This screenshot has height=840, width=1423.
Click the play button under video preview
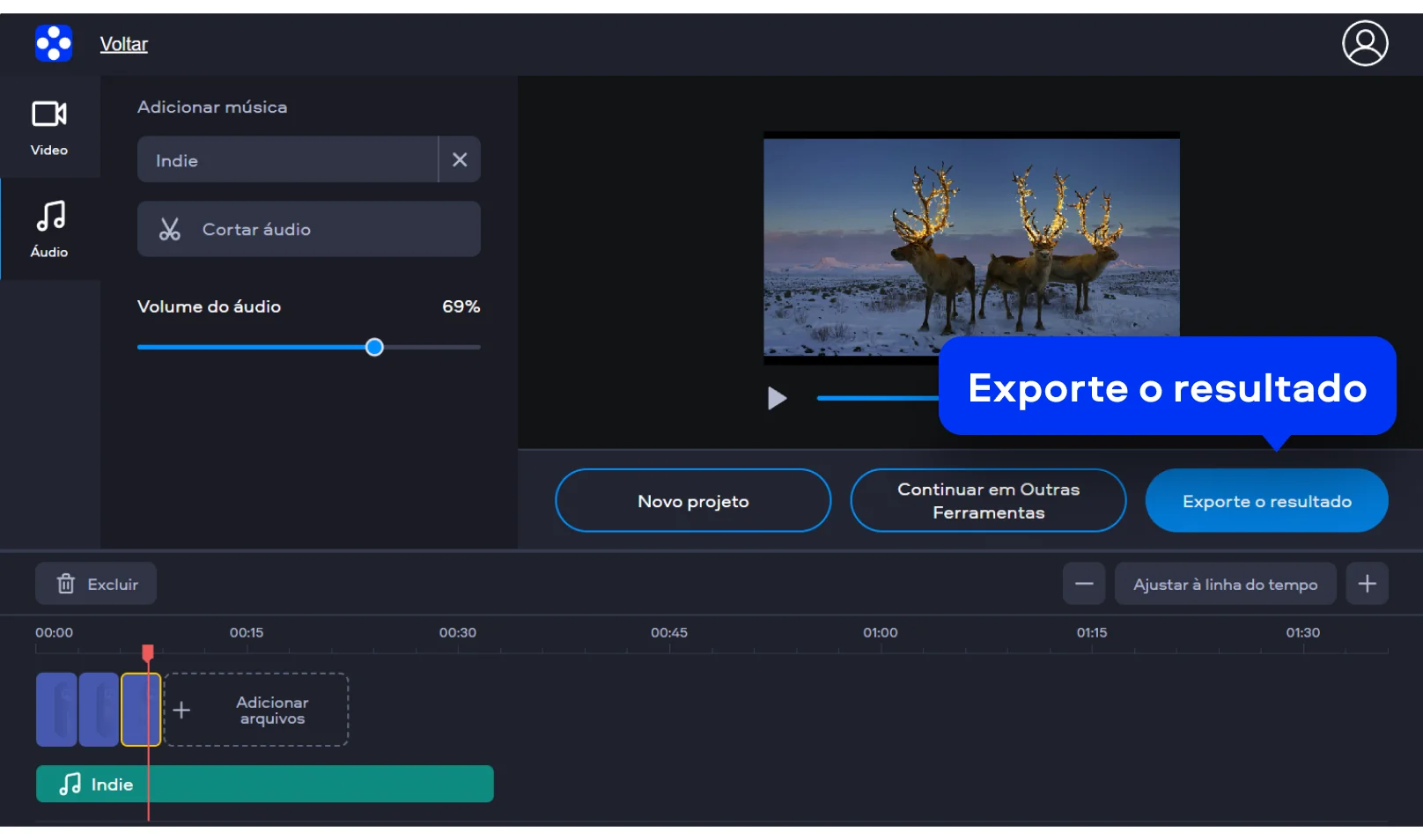point(776,398)
